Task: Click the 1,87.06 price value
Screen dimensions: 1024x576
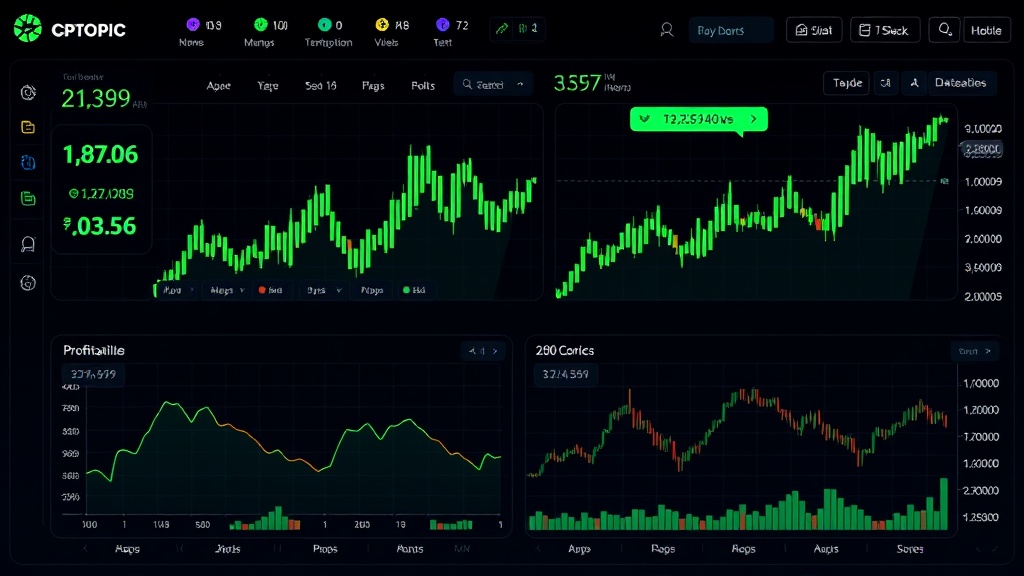Action: (101, 155)
